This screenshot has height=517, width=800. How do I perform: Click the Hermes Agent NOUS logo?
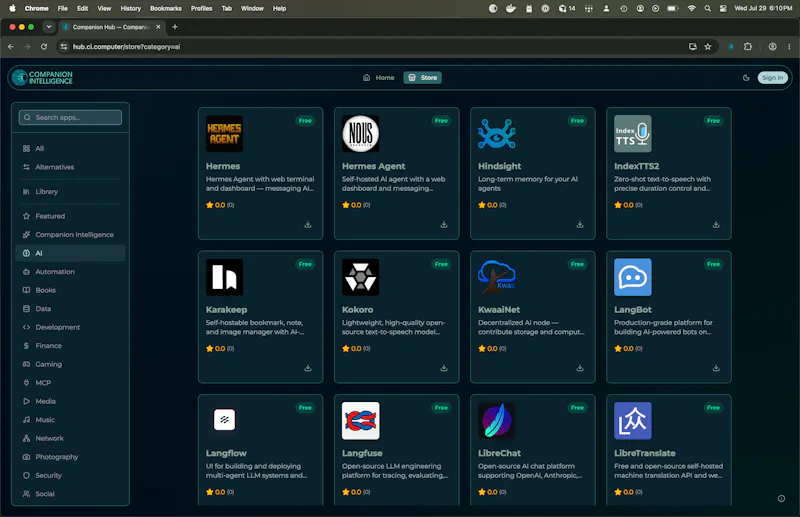[360, 134]
